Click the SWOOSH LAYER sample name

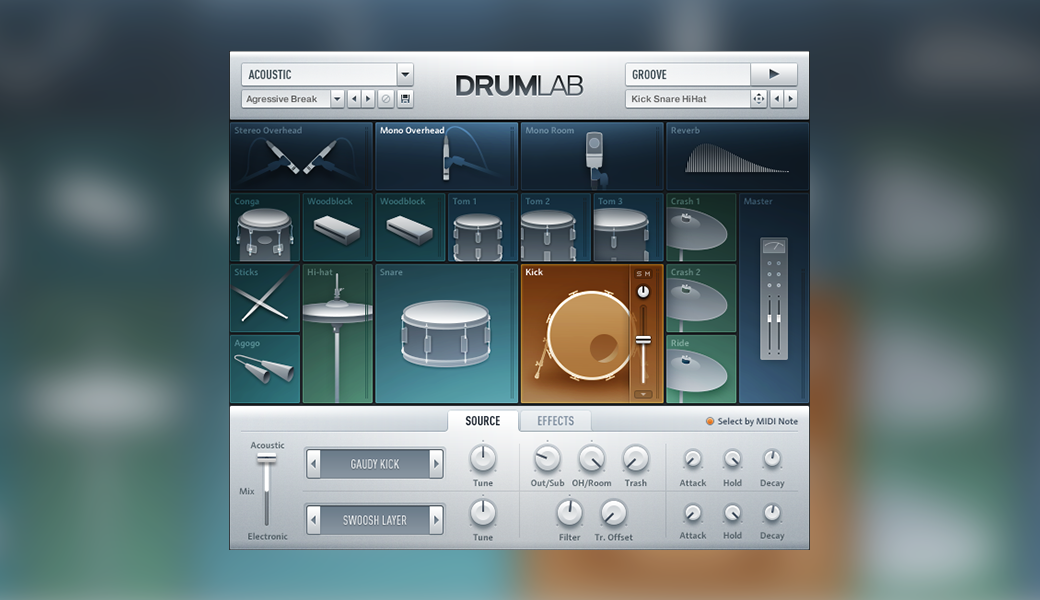click(375, 520)
